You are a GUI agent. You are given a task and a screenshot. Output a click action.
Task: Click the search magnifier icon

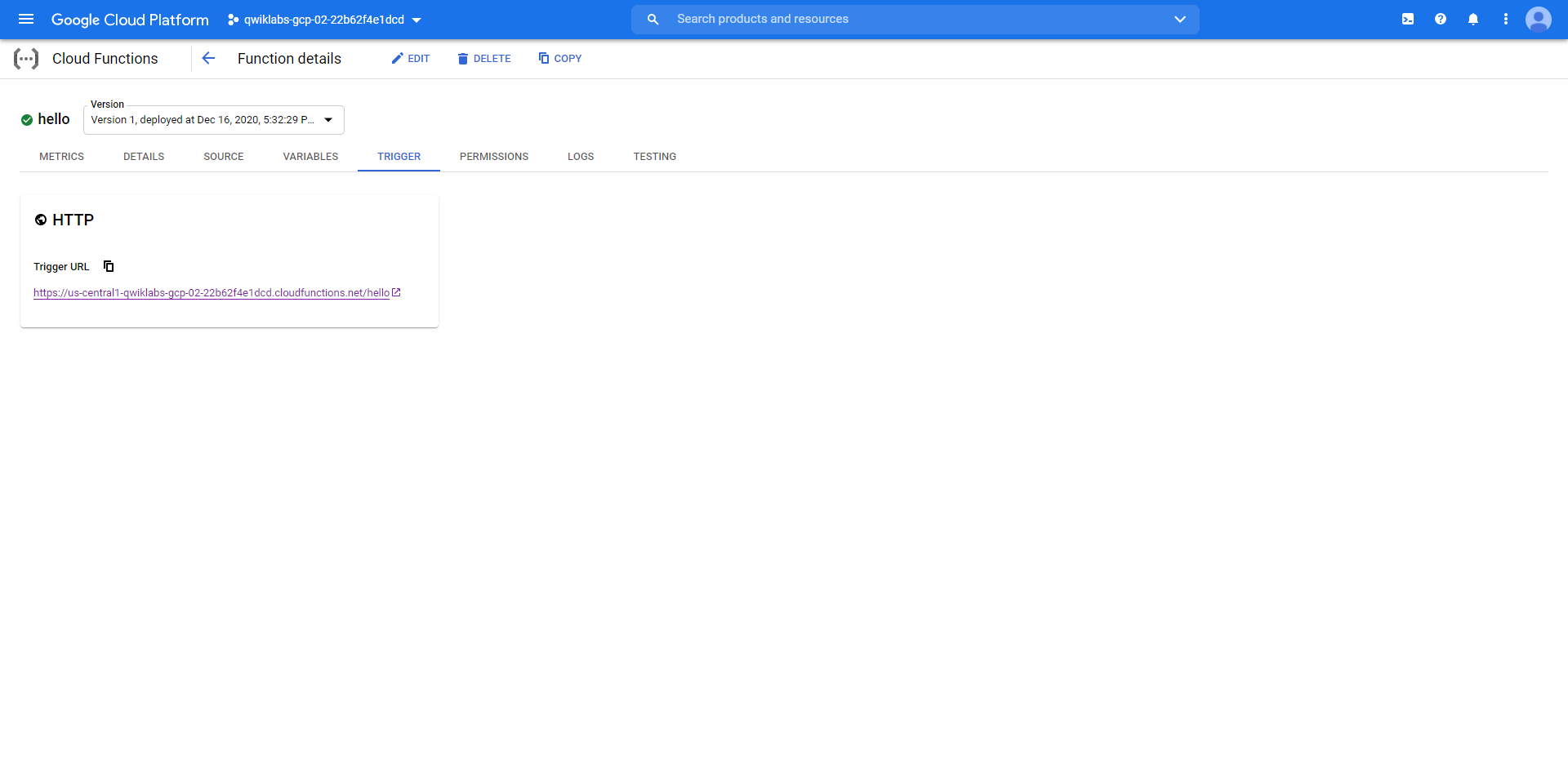[653, 19]
